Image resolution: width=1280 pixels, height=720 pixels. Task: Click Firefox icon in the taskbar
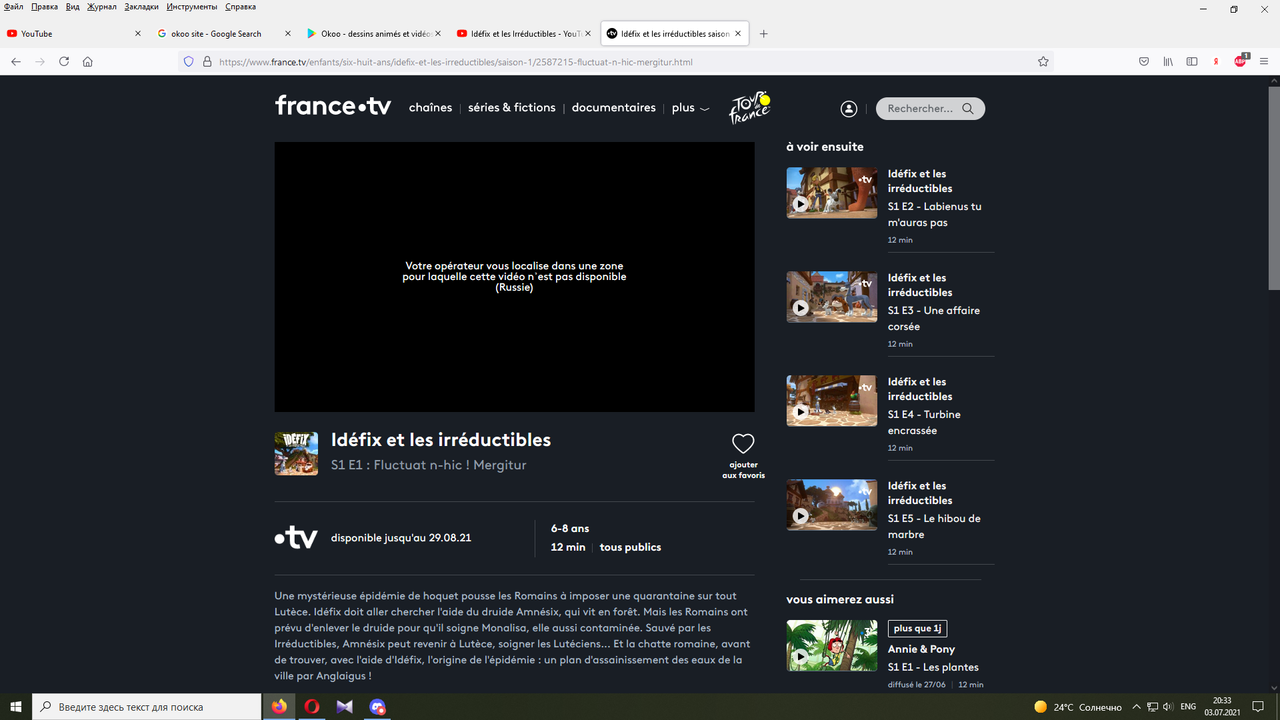[279, 706]
